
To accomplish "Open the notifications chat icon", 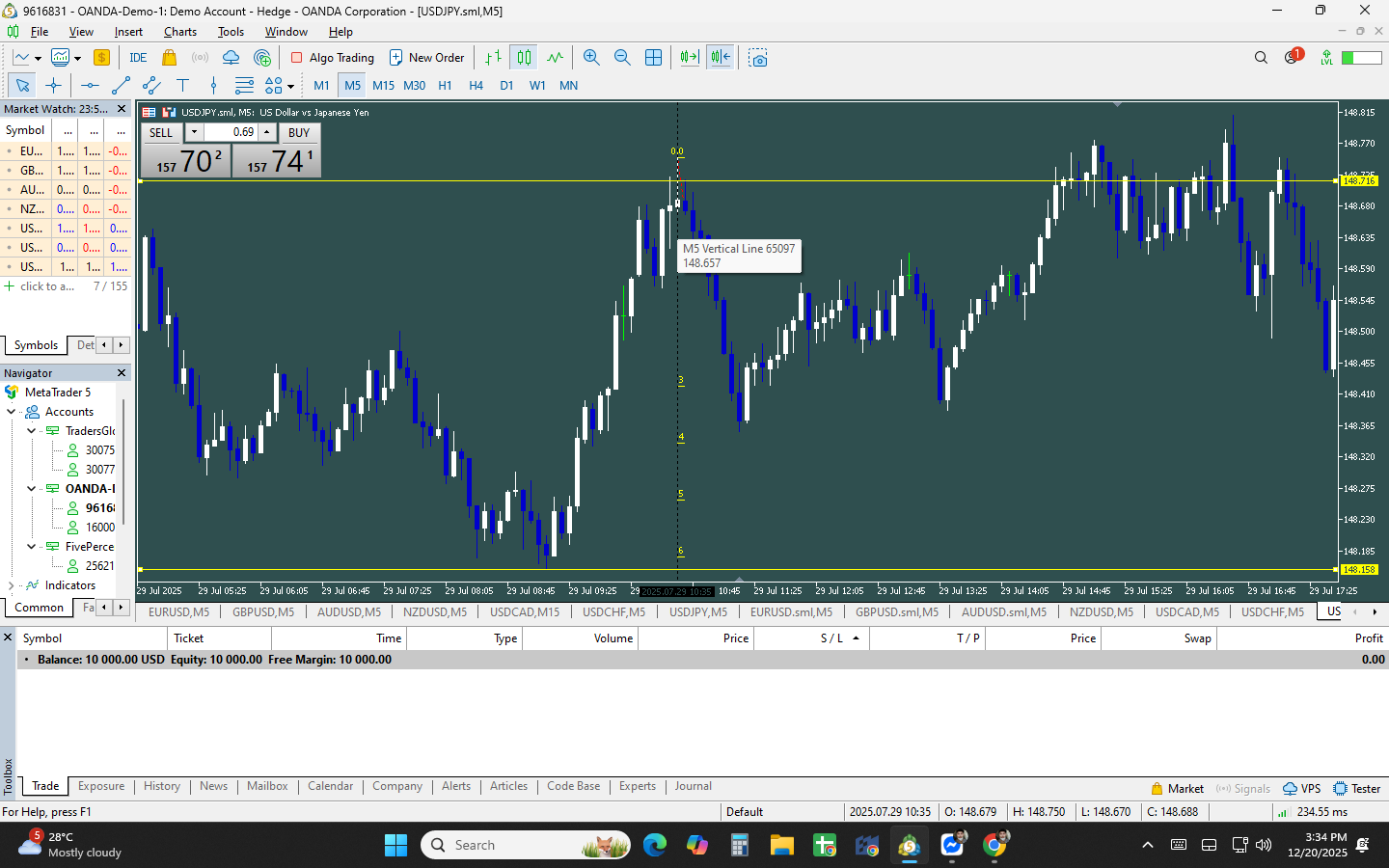I will point(1293,57).
